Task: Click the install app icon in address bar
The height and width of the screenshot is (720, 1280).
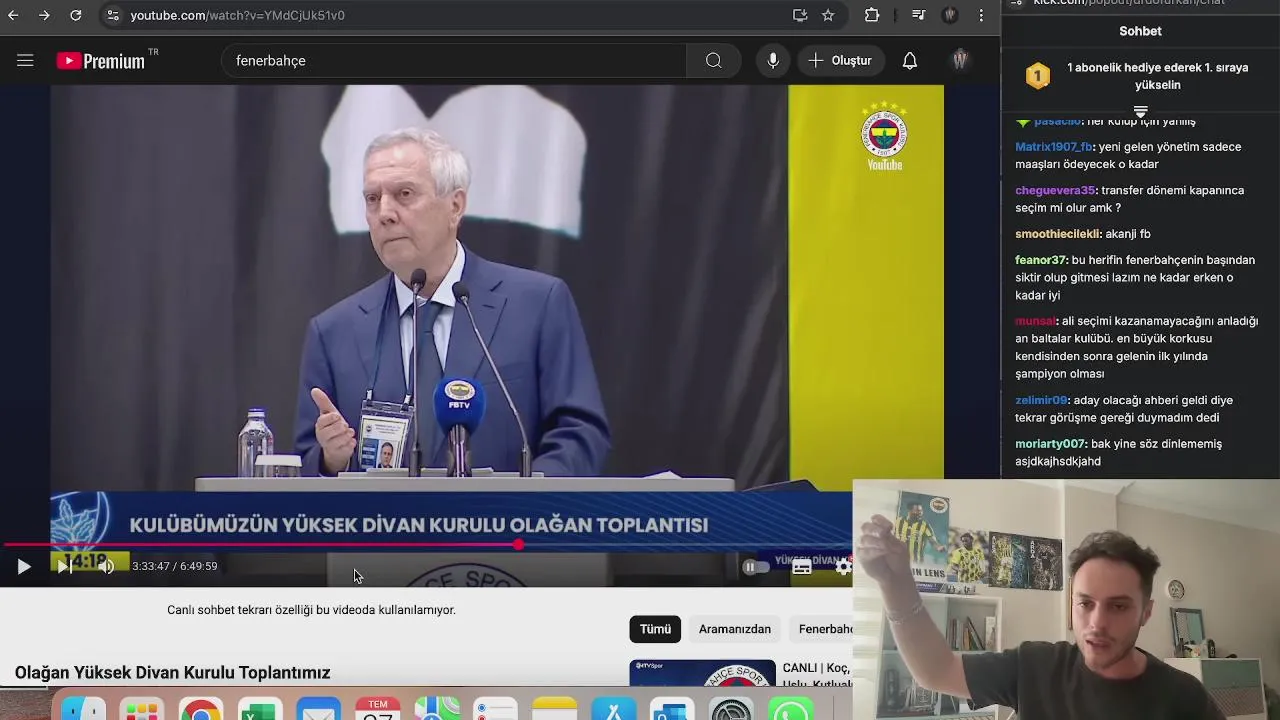Action: (800, 15)
